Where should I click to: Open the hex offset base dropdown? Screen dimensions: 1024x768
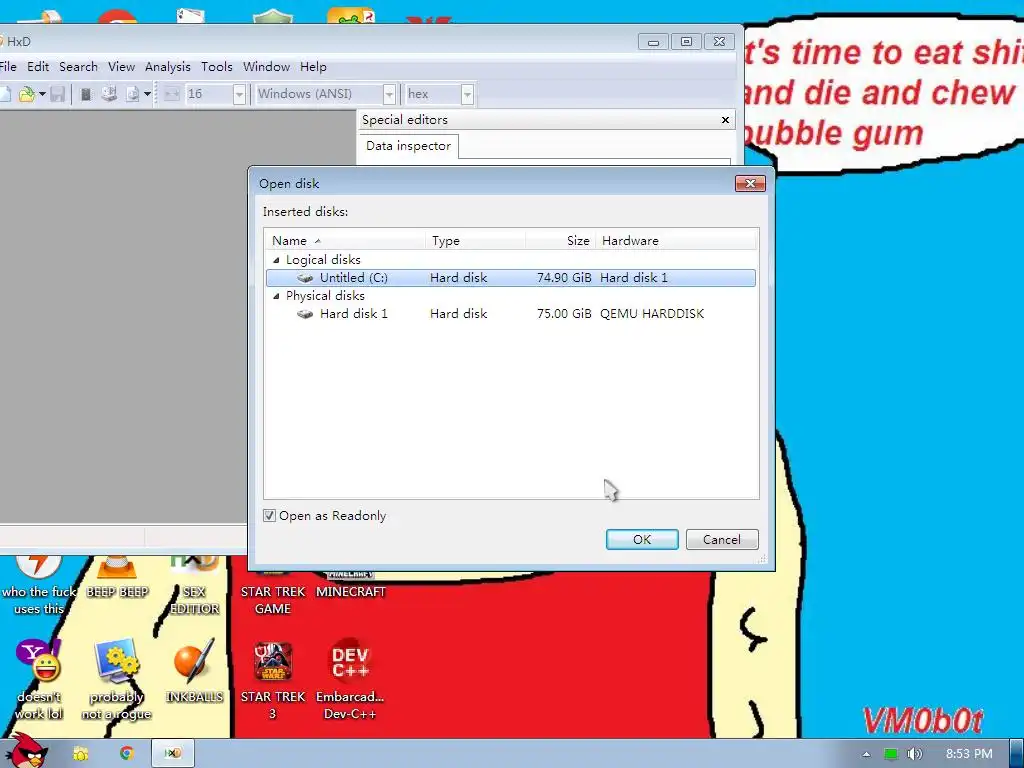click(x=467, y=94)
